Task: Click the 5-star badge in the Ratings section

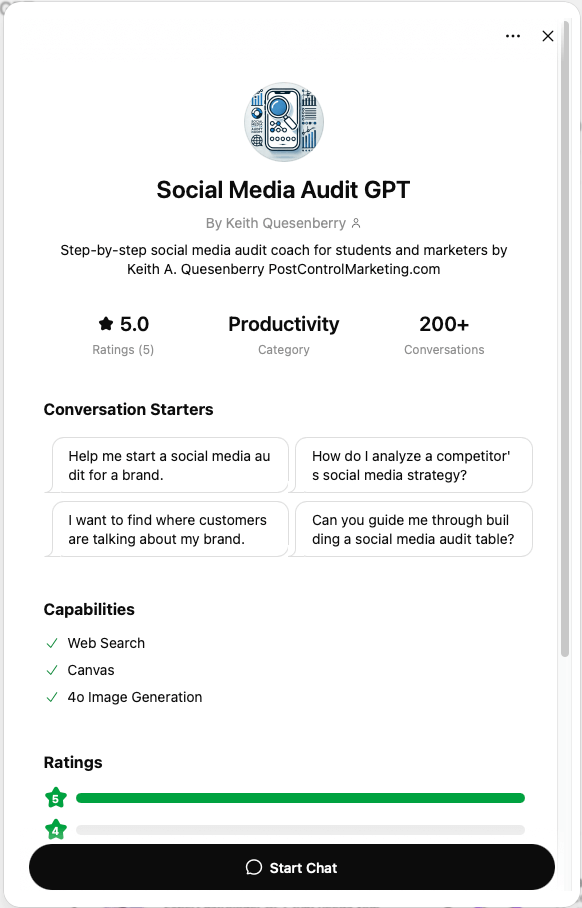Action: 55,797
